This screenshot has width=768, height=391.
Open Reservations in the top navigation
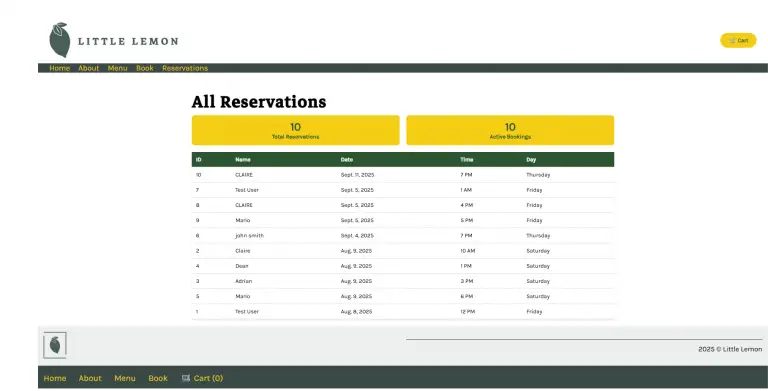pos(185,68)
